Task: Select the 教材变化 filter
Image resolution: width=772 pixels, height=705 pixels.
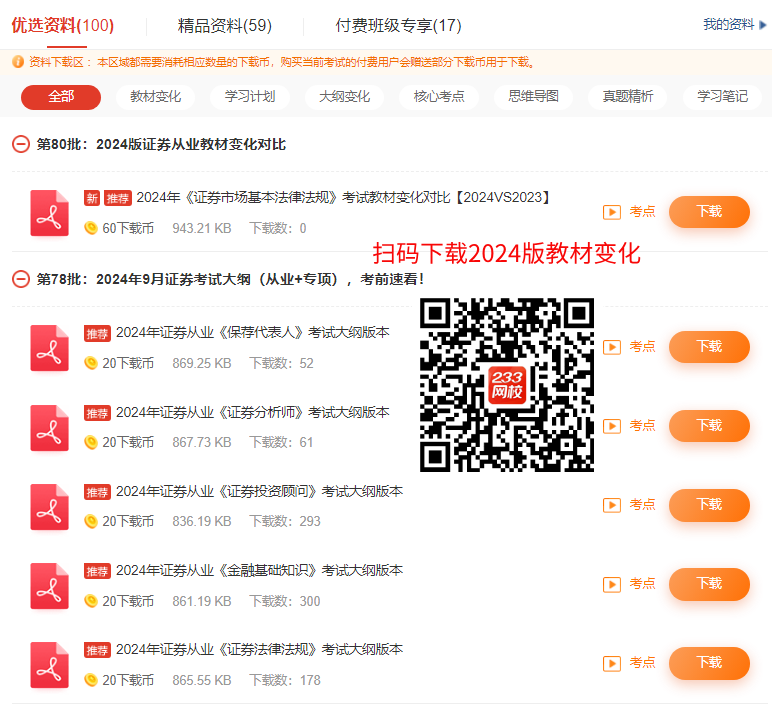Action: tap(156, 97)
